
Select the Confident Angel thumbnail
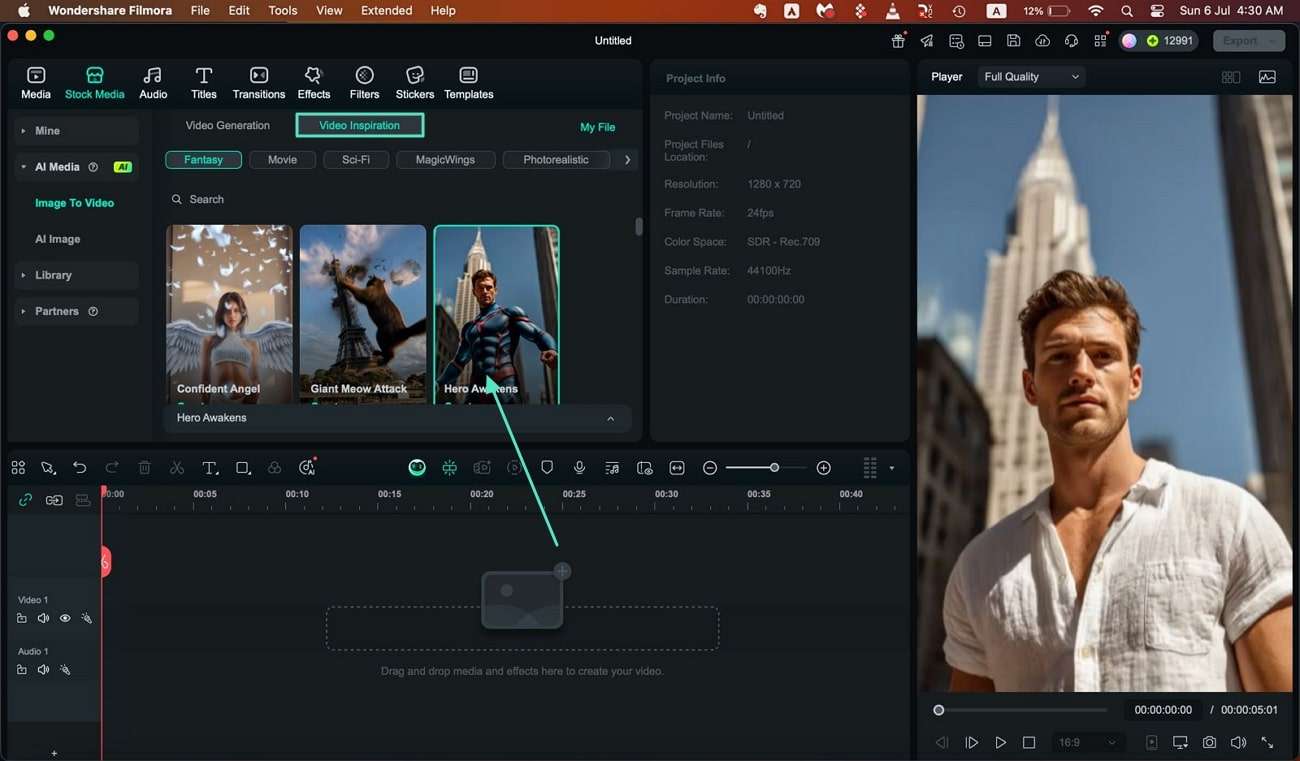pos(229,314)
